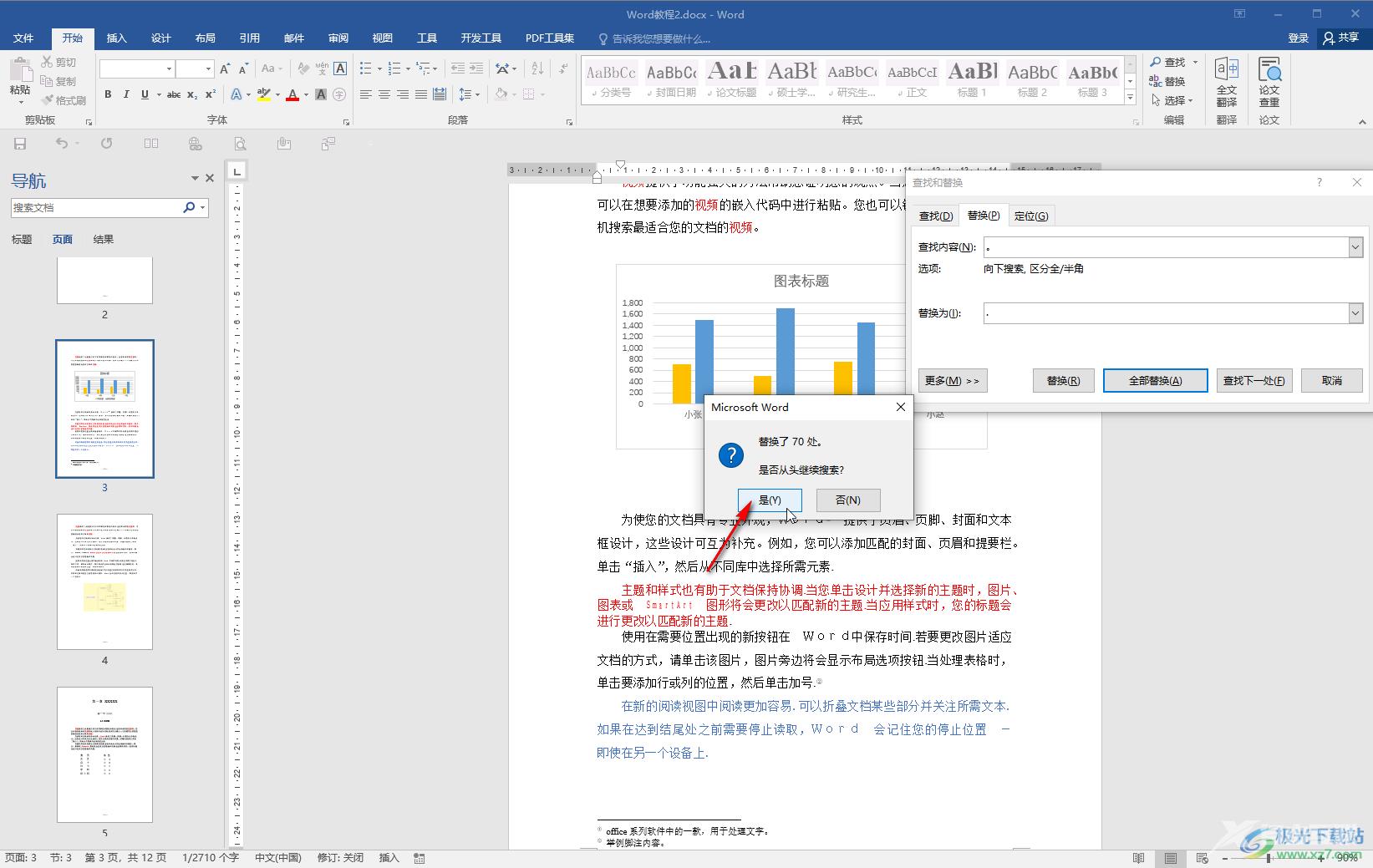Click the print preview magnifier icon
This screenshot has width=1373, height=868.
[x=240, y=144]
